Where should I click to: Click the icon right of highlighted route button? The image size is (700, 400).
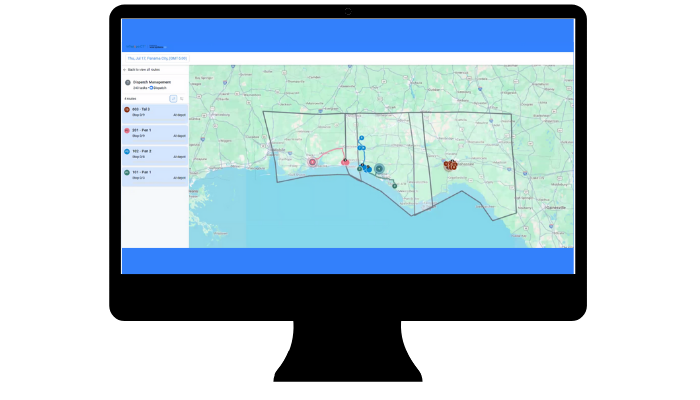tap(182, 99)
